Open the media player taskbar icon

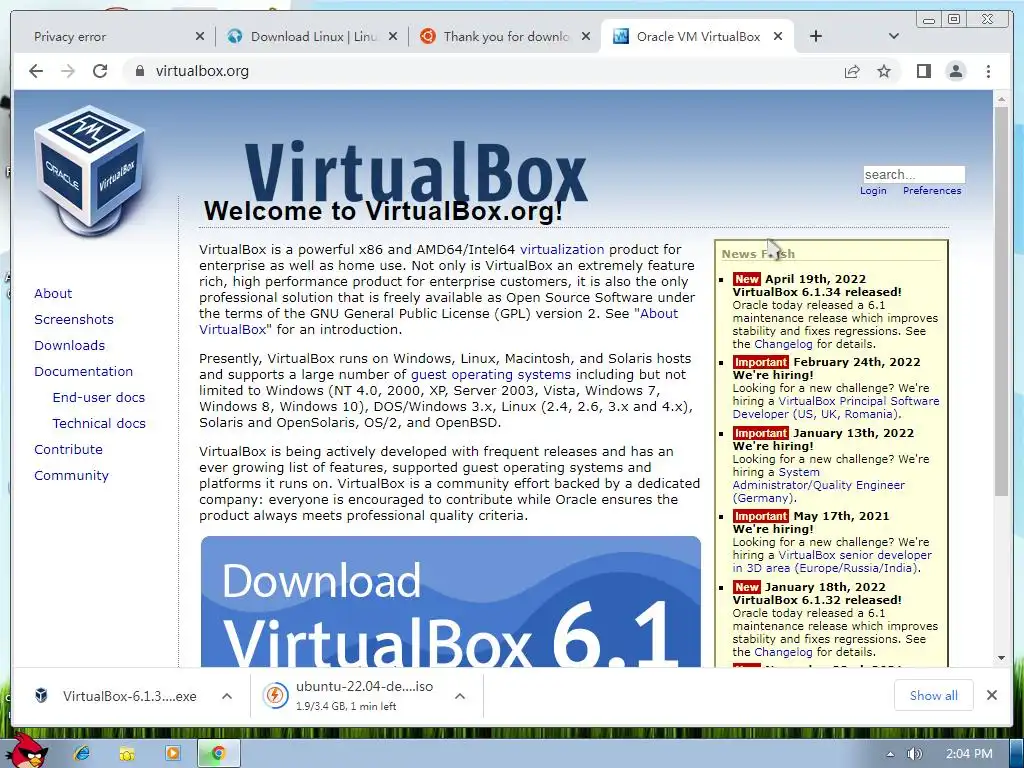click(x=172, y=754)
